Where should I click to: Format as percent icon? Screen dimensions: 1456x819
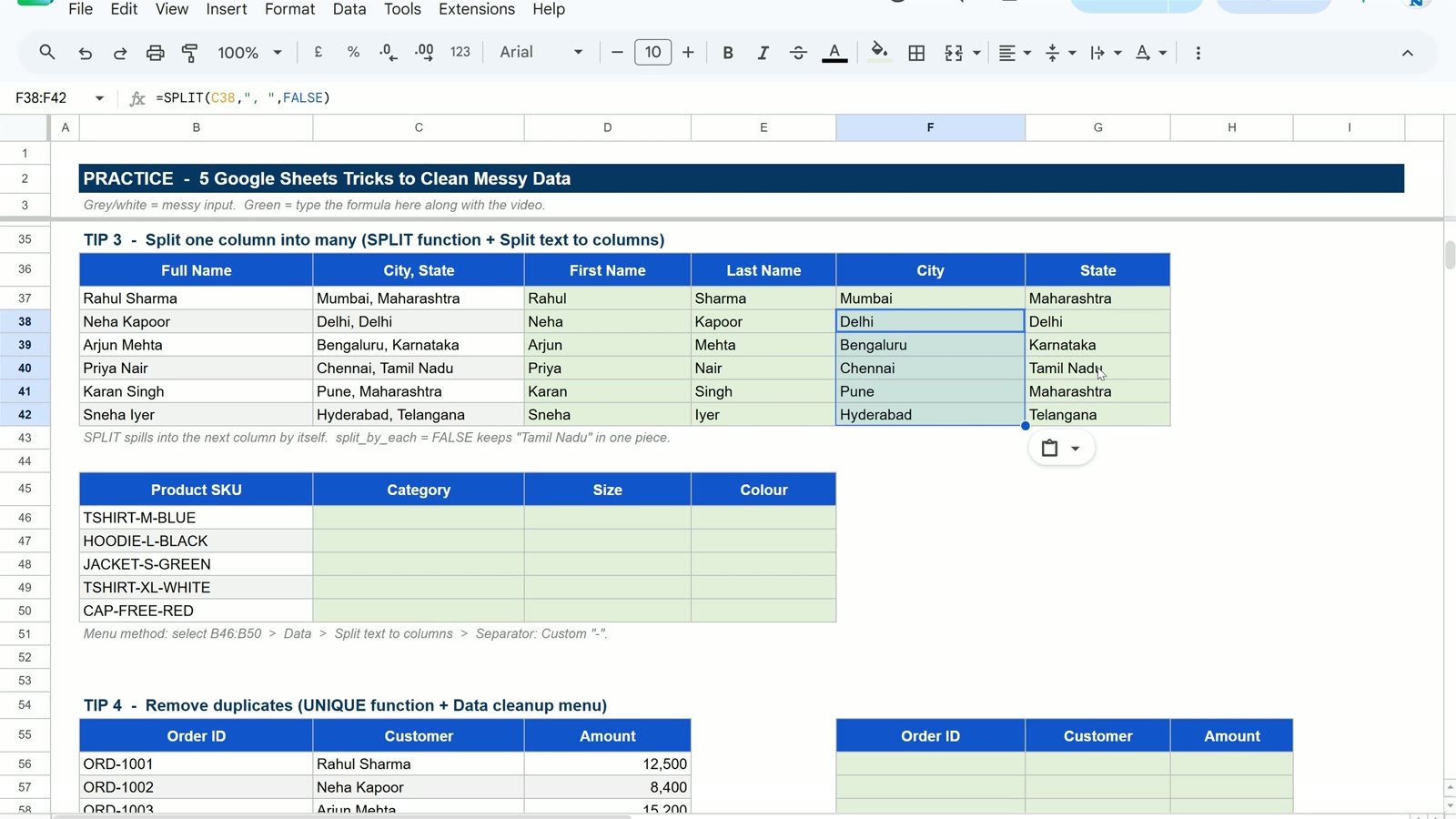click(353, 53)
